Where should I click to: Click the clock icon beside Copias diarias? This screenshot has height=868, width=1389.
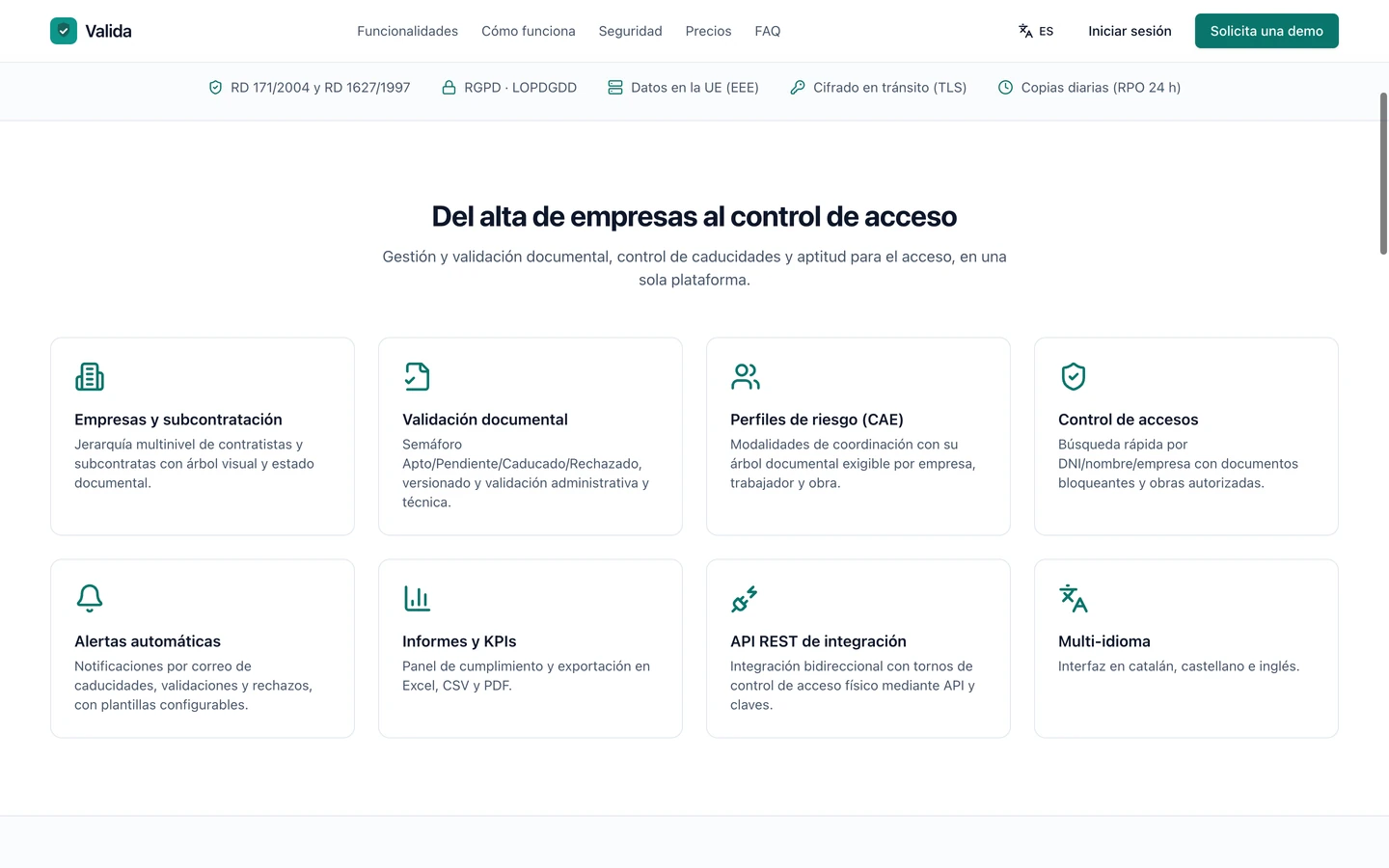pyautogui.click(x=1005, y=88)
